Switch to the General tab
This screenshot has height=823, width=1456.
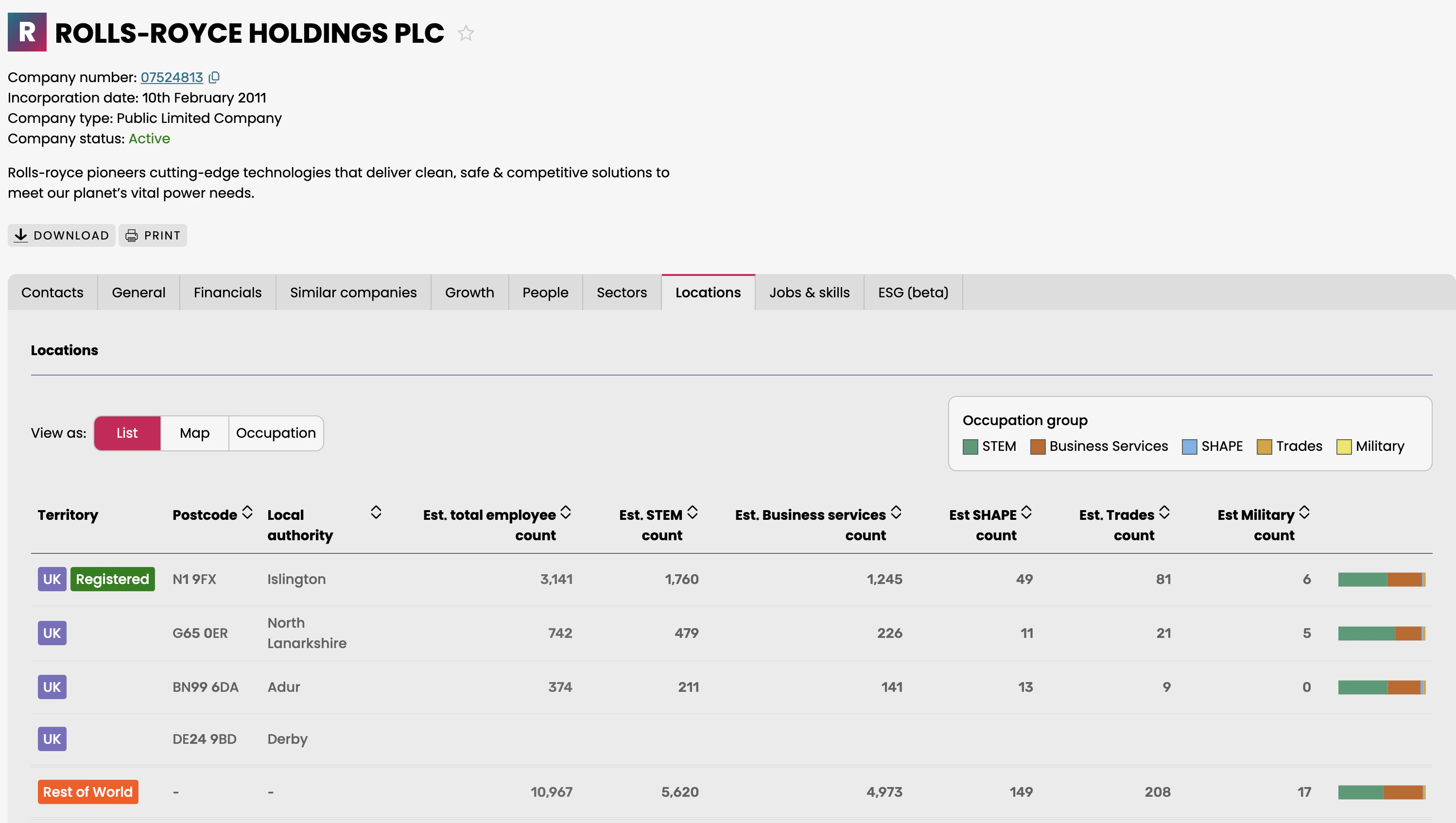click(x=139, y=292)
